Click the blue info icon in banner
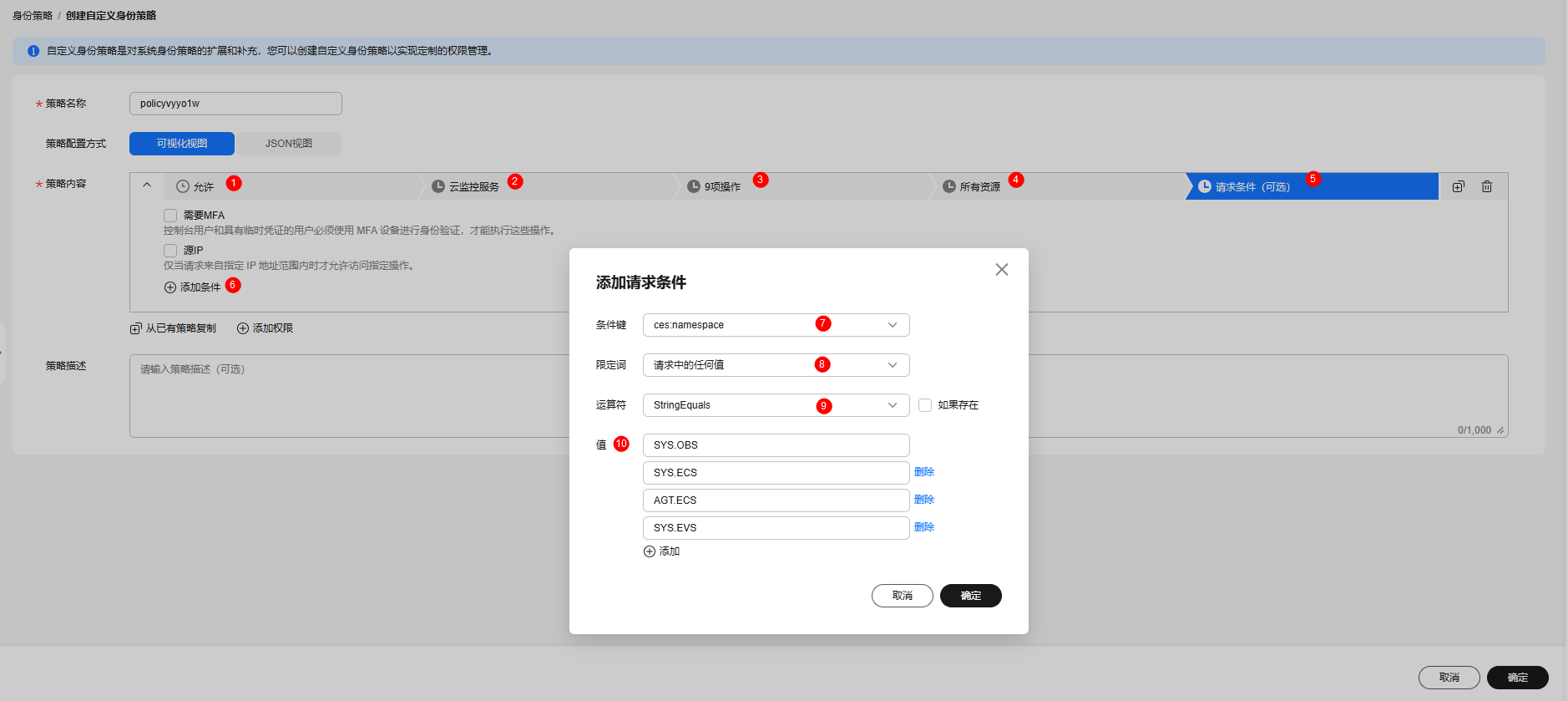 tap(33, 51)
